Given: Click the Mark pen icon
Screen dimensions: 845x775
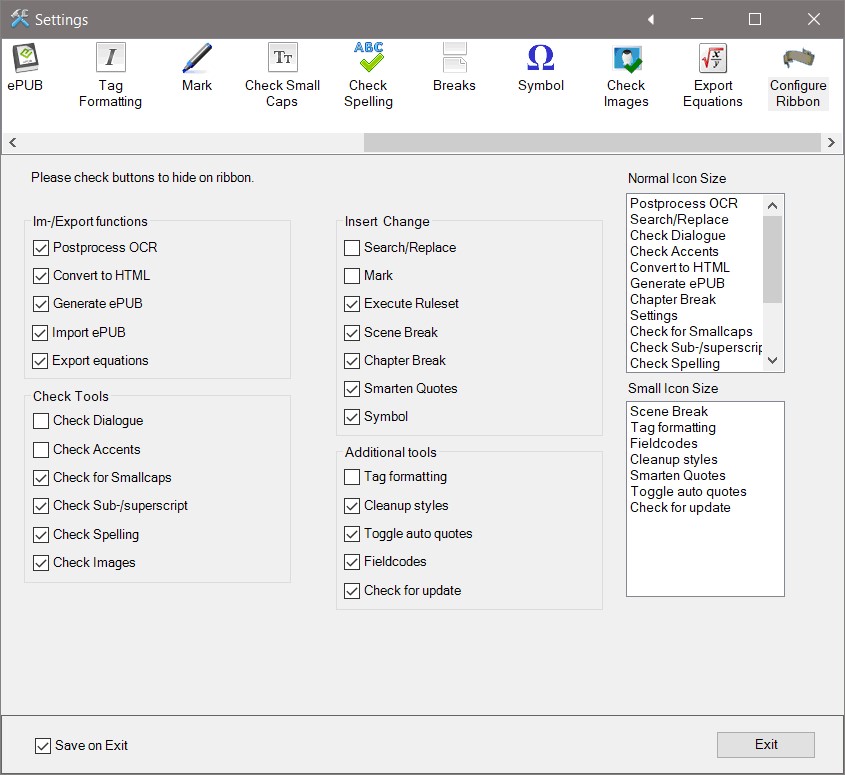Looking at the screenshot, I should click(x=197, y=58).
